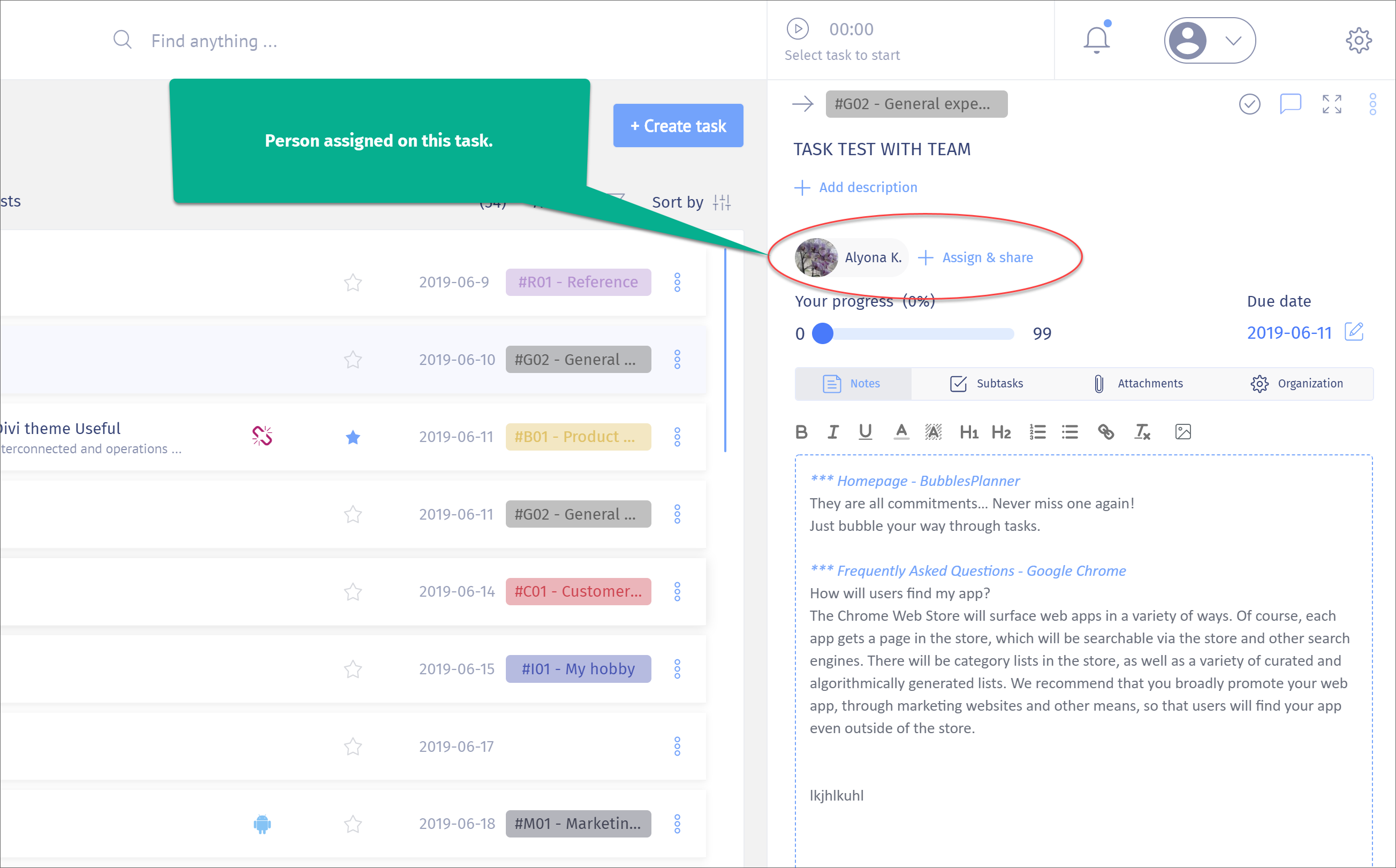Viewport: 1396px width, 868px height.
Task: Open more options for #I01 task row
Action: tap(677, 669)
